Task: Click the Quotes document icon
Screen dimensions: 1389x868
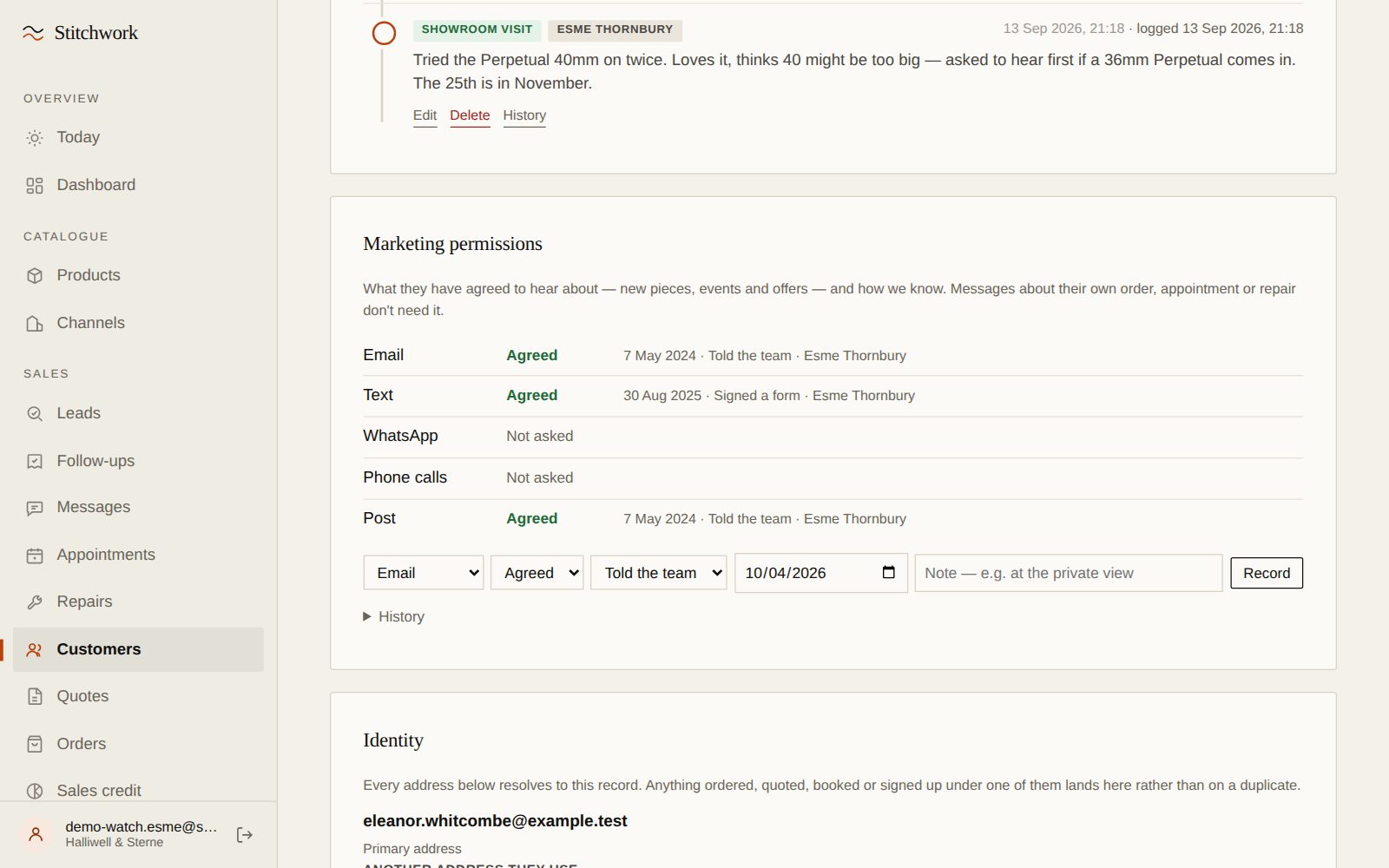Action: [35, 696]
